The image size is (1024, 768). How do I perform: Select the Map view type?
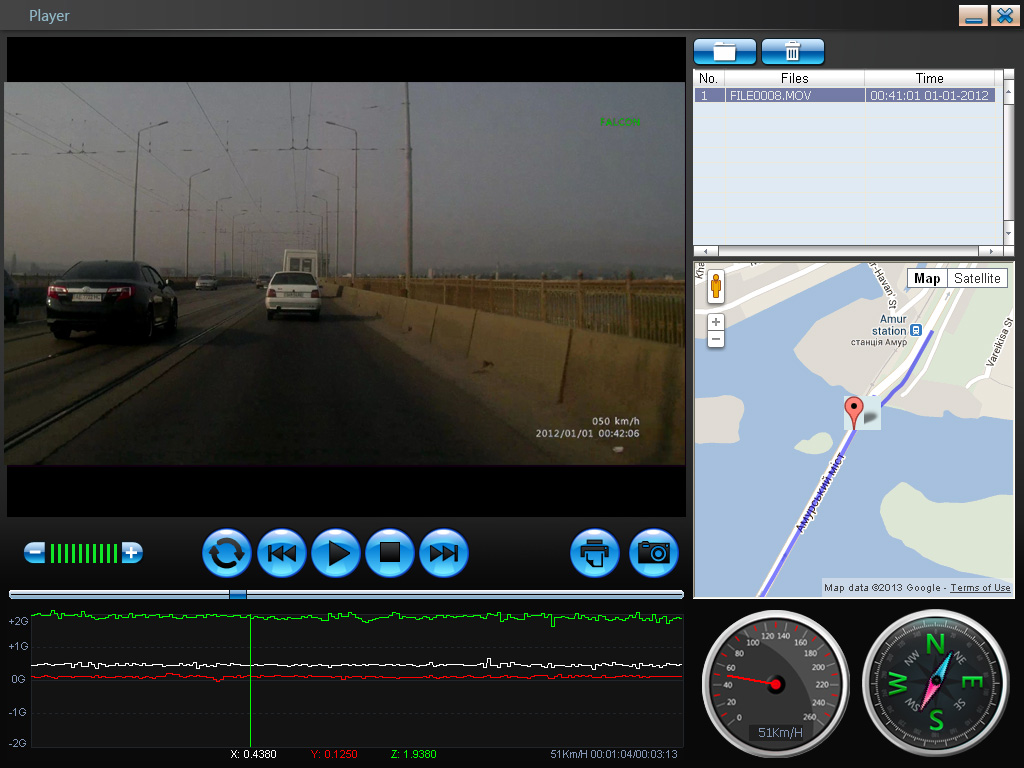(x=927, y=278)
